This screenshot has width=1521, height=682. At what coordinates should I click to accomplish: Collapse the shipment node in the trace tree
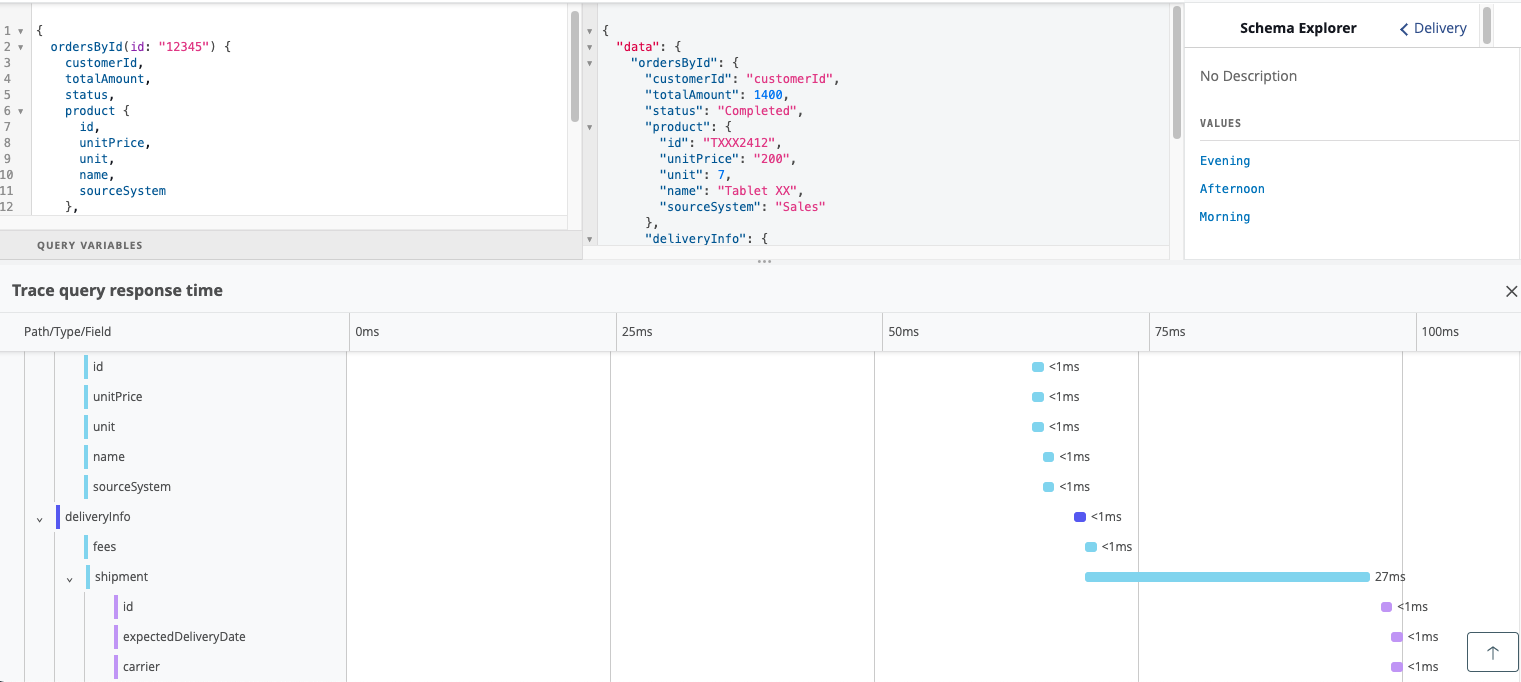pyautogui.click(x=69, y=578)
